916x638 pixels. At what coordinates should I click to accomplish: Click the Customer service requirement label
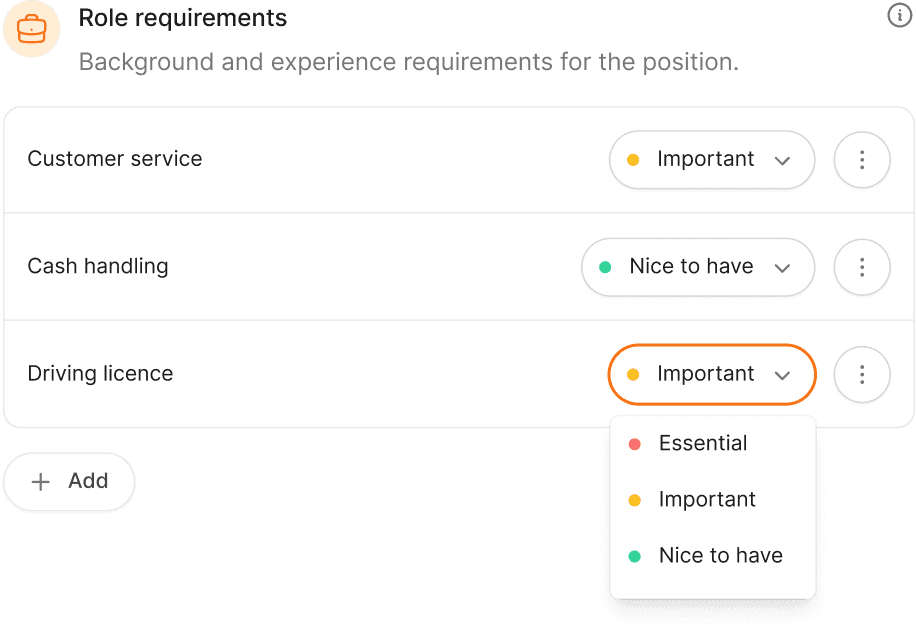115,159
